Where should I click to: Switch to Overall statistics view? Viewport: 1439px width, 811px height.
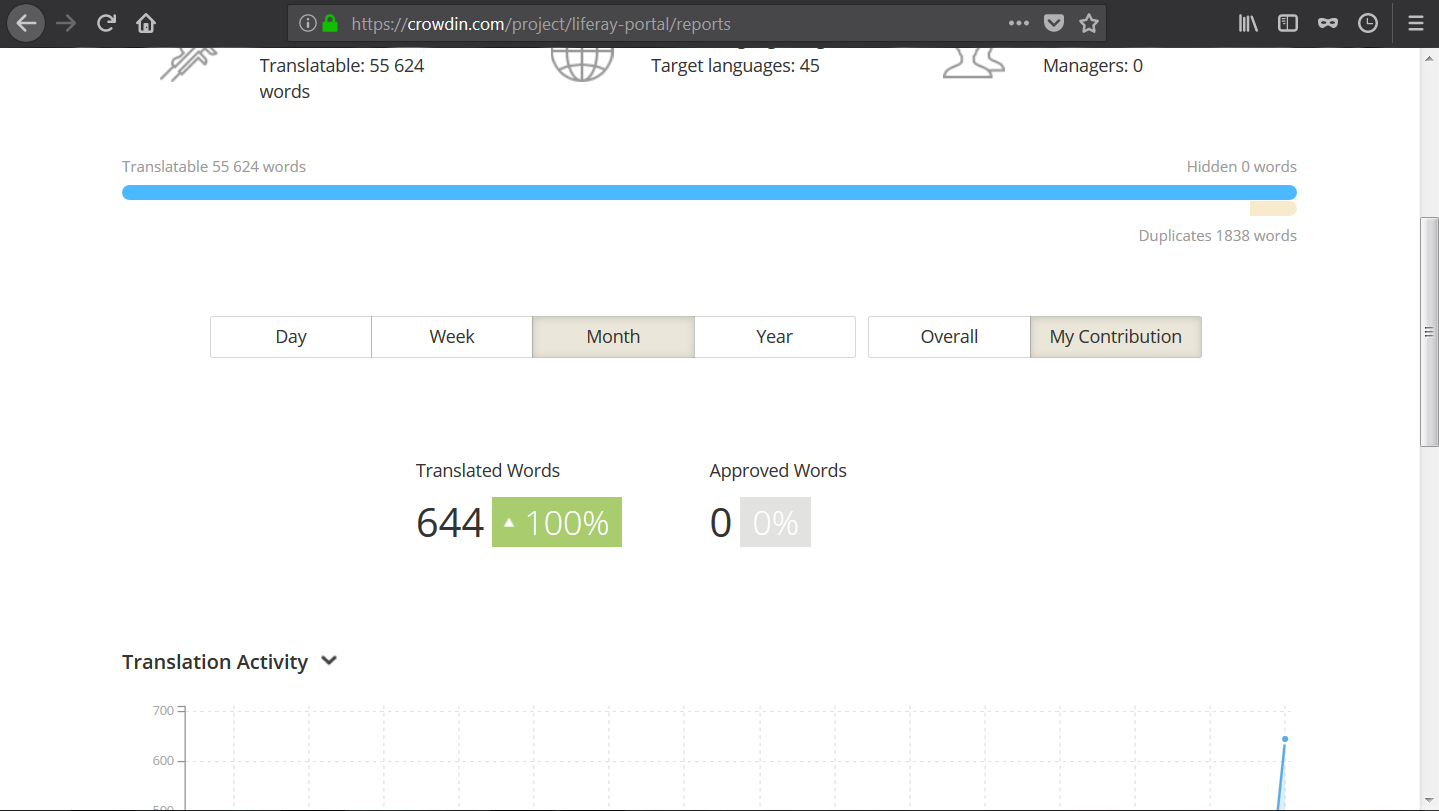tap(949, 337)
